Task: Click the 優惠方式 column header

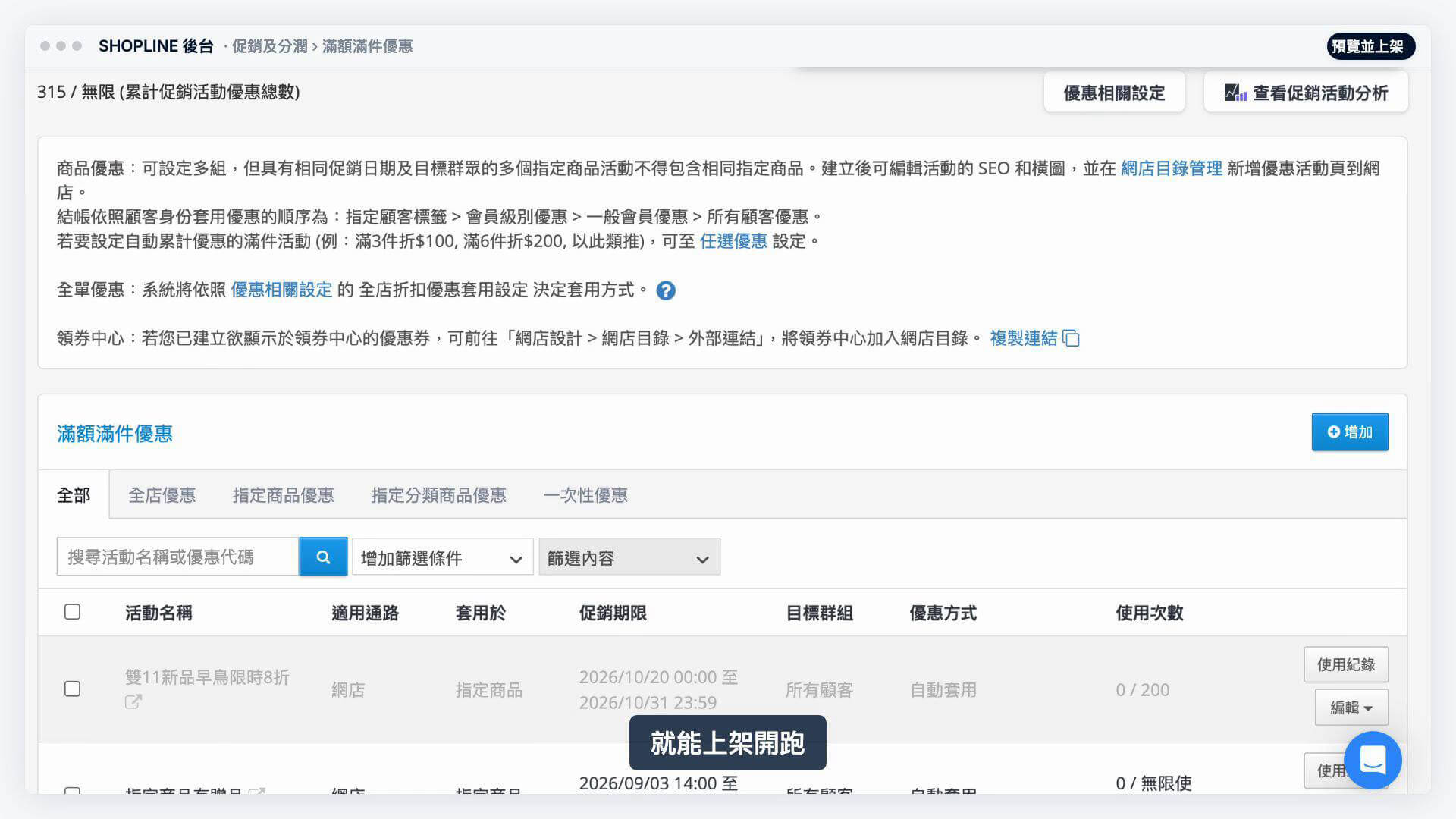Action: [x=943, y=613]
